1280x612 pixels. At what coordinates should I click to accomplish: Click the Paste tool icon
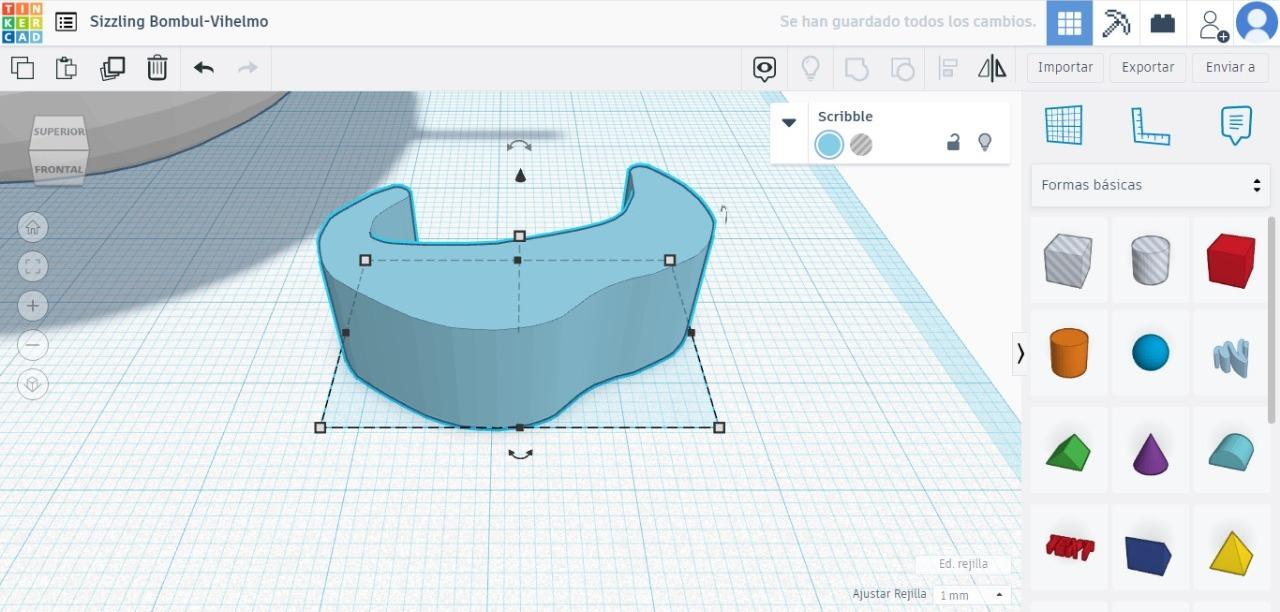tap(66, 68)
